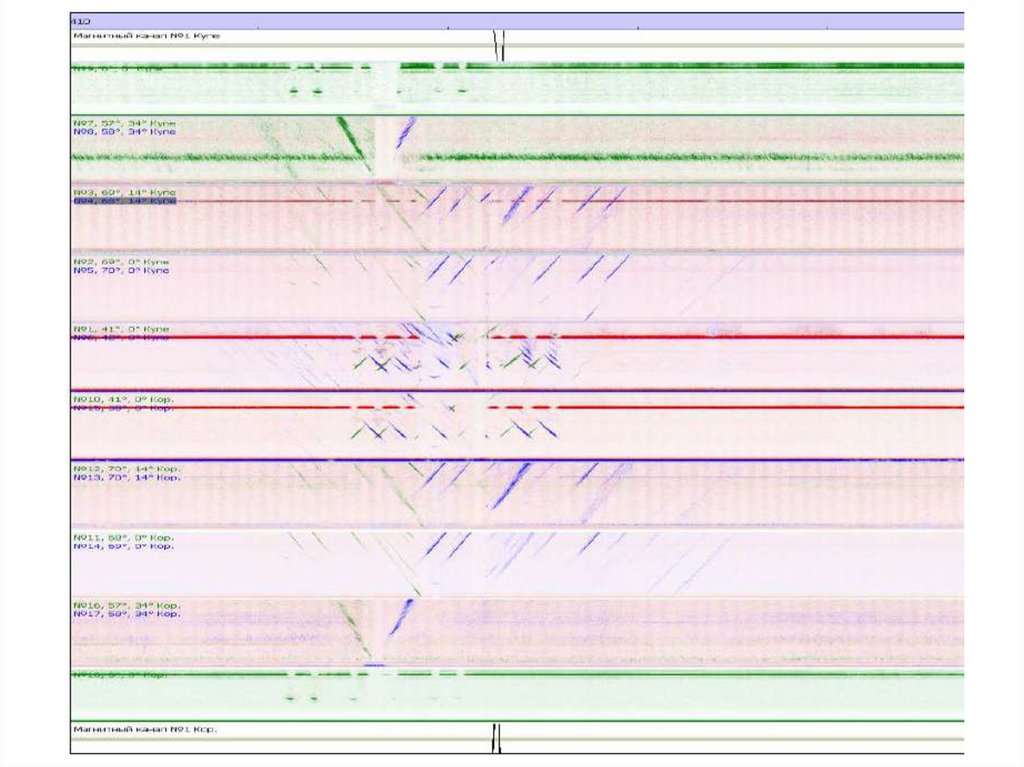
Task: Click the №3 Купе channel label
Action: [x=124, y=192]
